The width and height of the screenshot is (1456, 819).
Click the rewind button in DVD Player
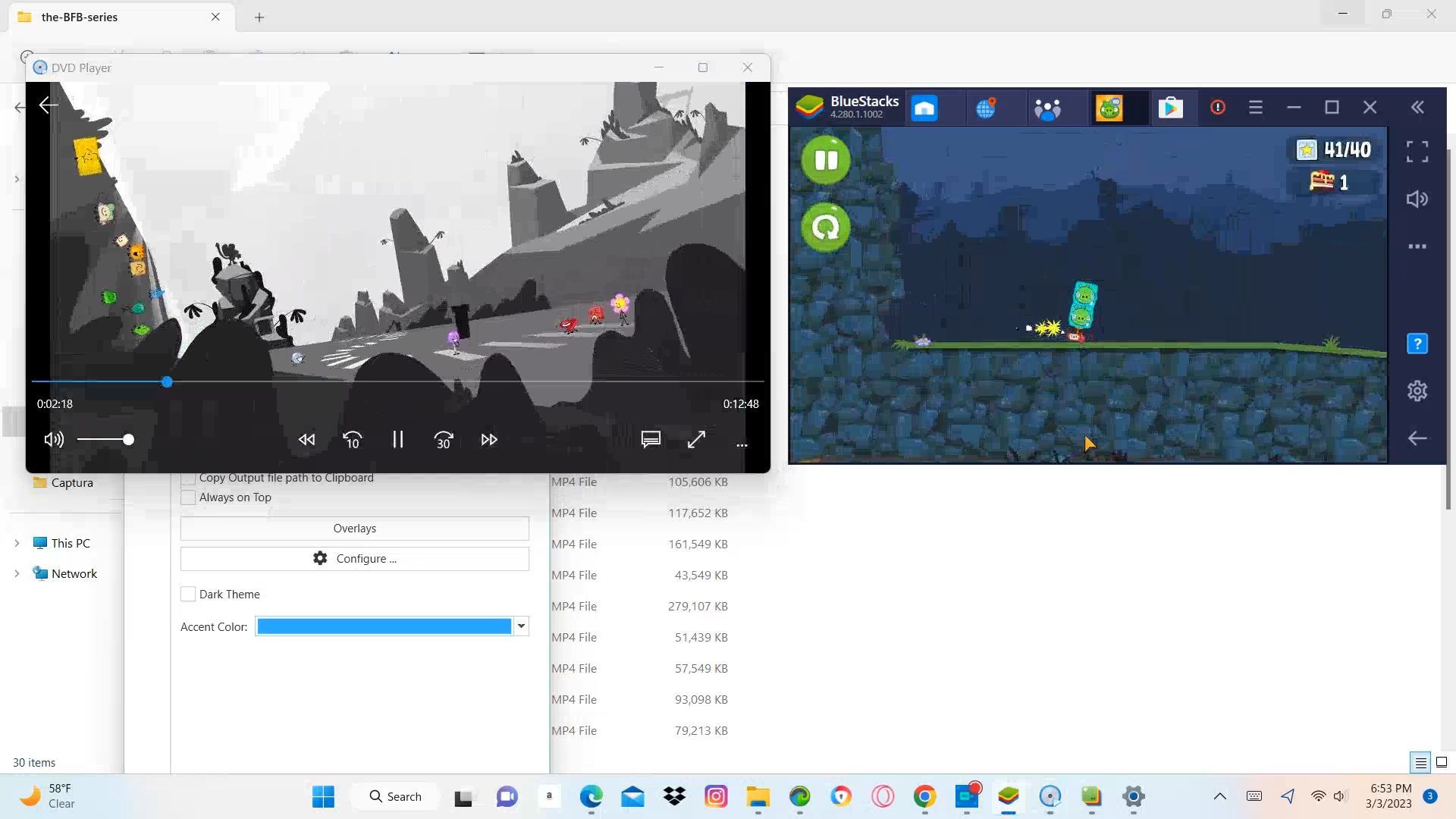tap(306, 440)
